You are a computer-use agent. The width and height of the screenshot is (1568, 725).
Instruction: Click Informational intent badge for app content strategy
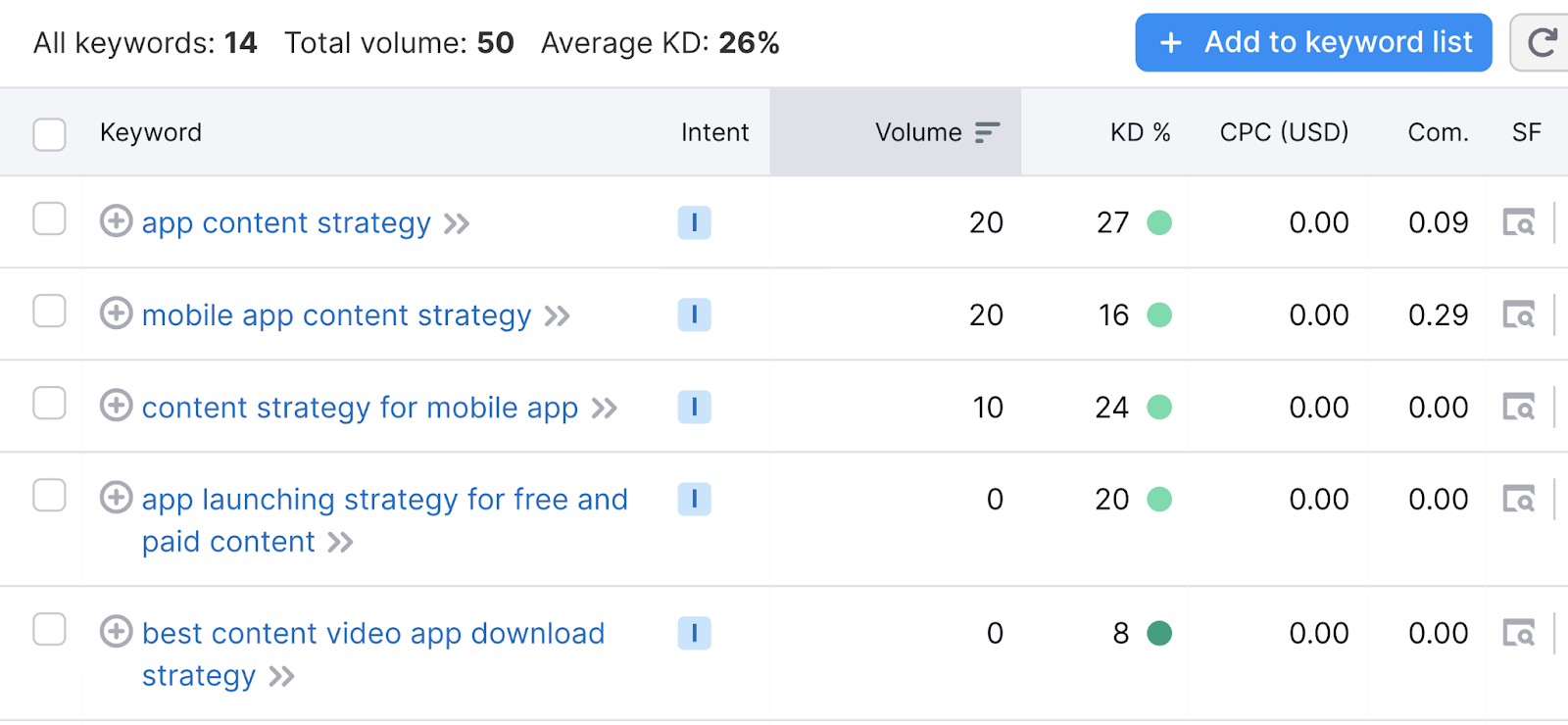[694, 223]
